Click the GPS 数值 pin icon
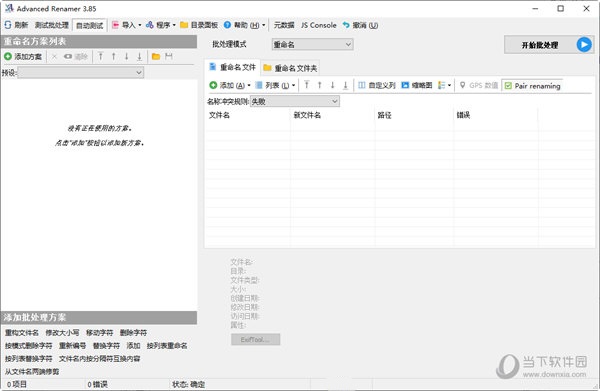The width and height of the screenshot is (600, 391). point(462,85)
